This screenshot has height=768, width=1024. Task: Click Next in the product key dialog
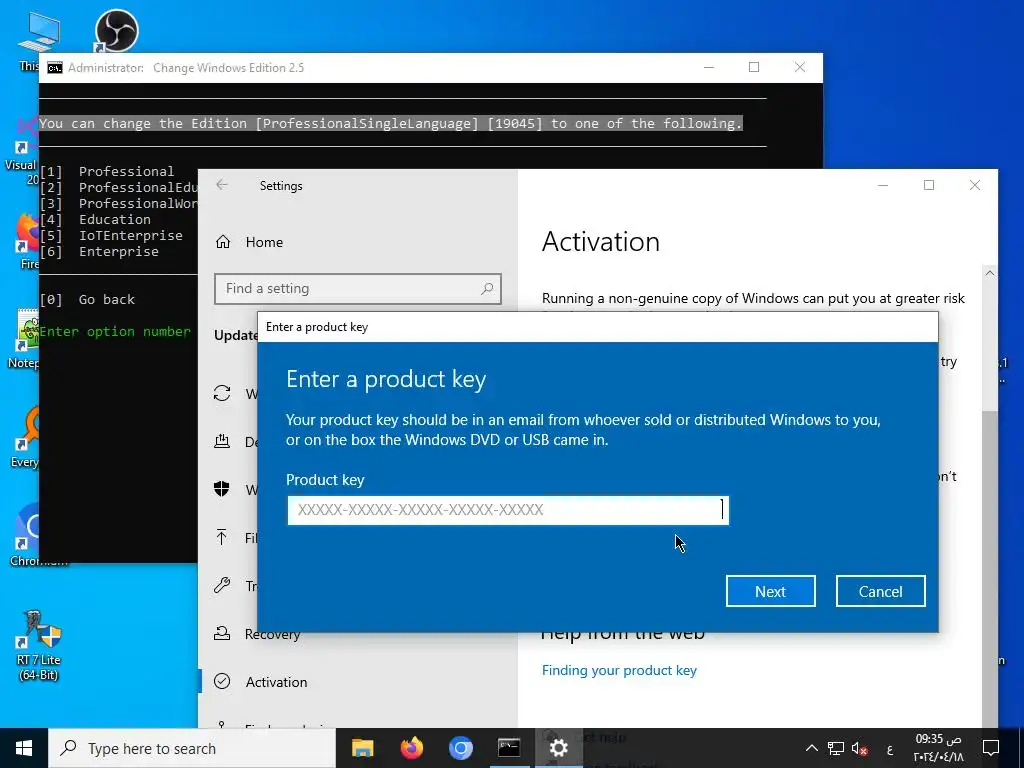[x=770, y=591]
